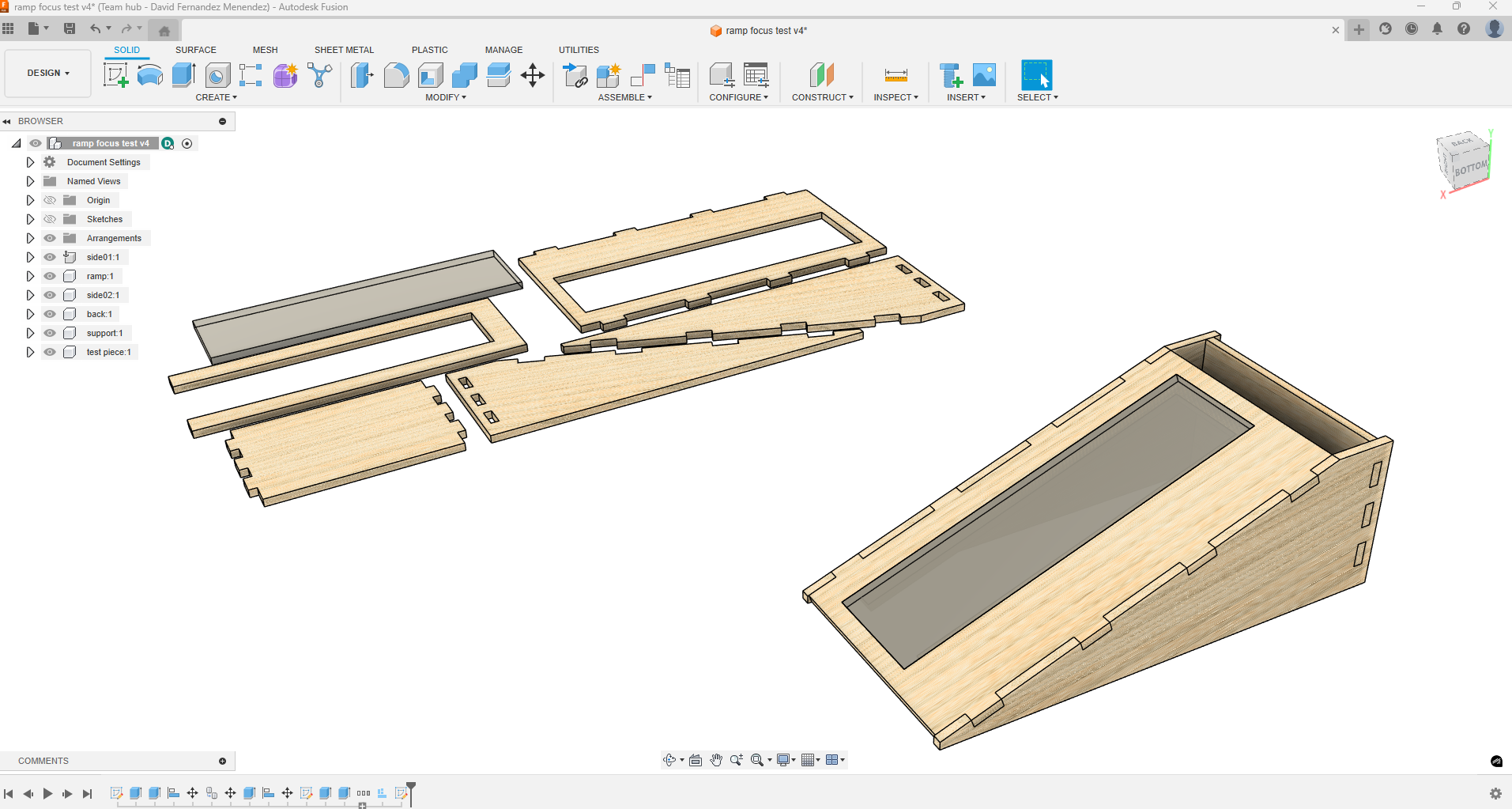Select the Fillet tool

pos(396,75)
